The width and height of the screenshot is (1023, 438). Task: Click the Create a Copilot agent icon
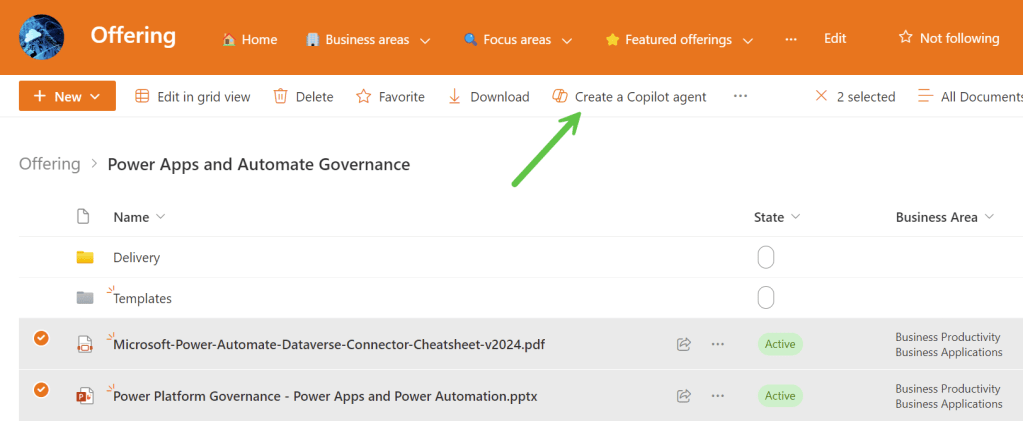pyautogui.click(x=560, y=96)
